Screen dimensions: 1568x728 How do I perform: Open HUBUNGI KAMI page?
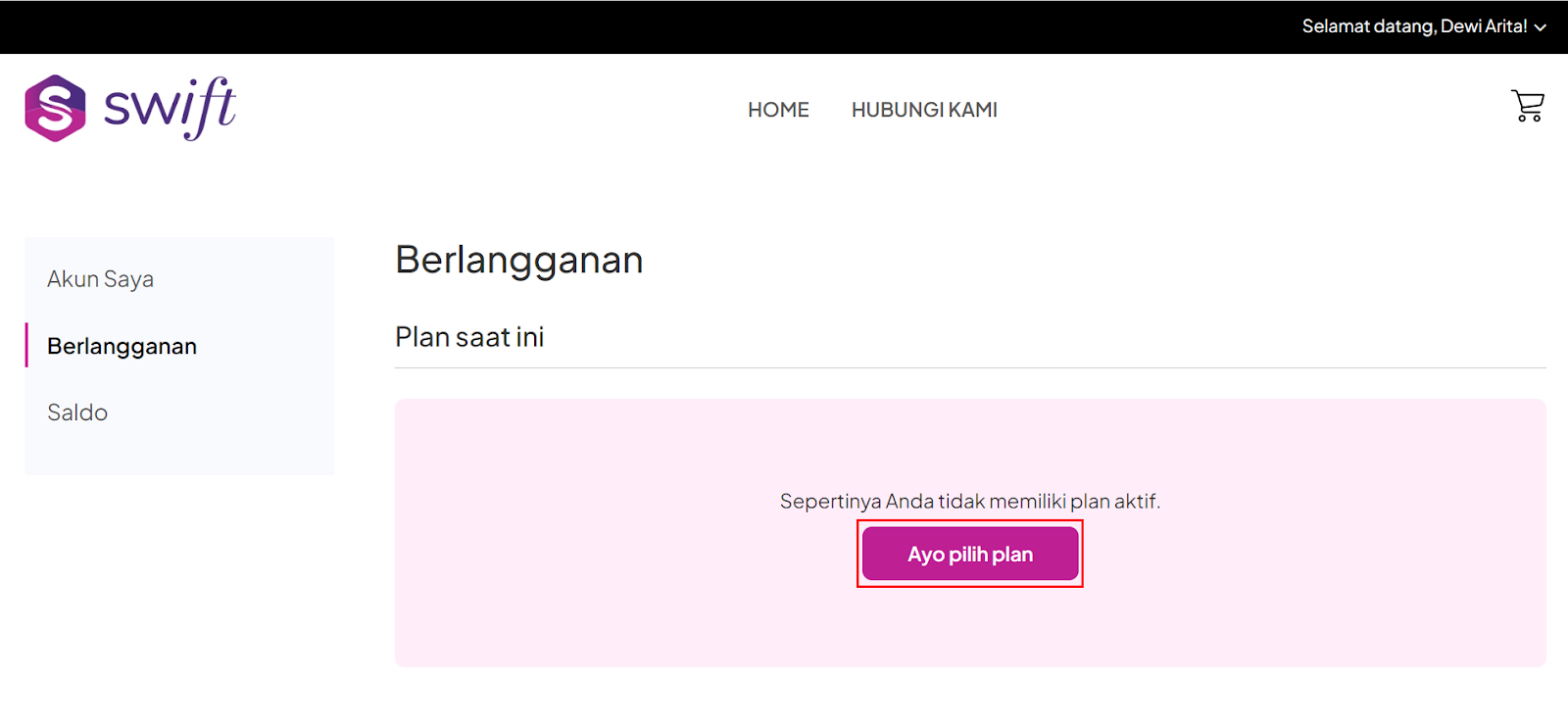[x=924, y=110]
